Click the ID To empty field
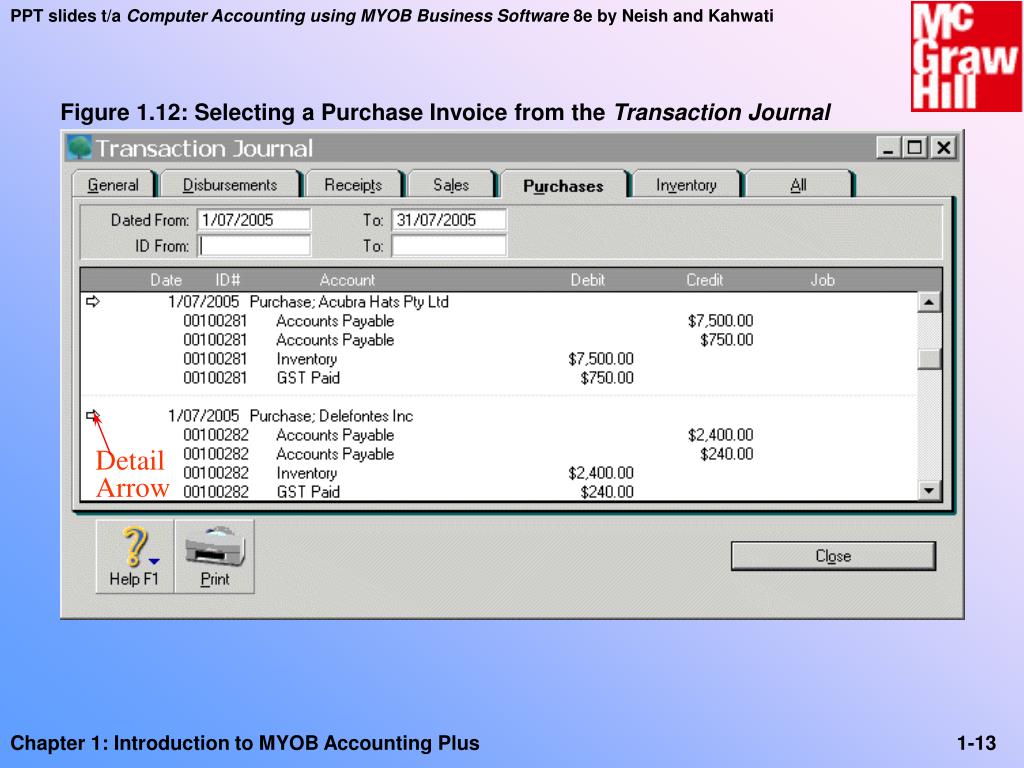Image resolution: width=1024 pixels, height=768 pixels. tap(449, 246)
